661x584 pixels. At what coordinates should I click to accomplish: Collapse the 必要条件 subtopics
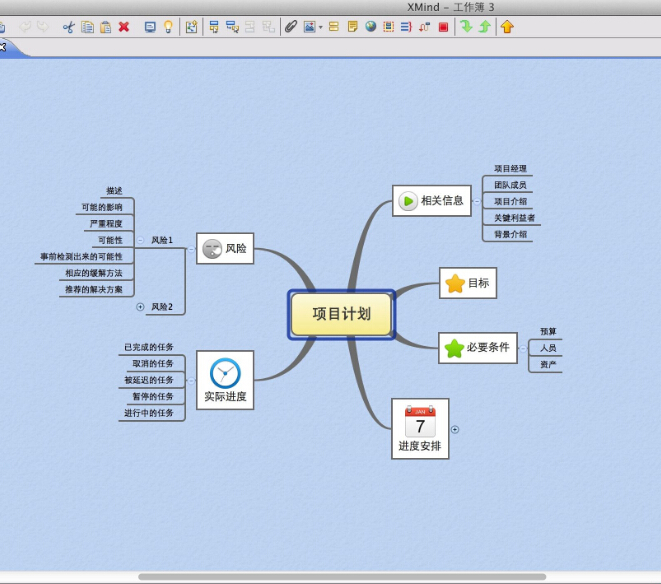click(523, 348)
